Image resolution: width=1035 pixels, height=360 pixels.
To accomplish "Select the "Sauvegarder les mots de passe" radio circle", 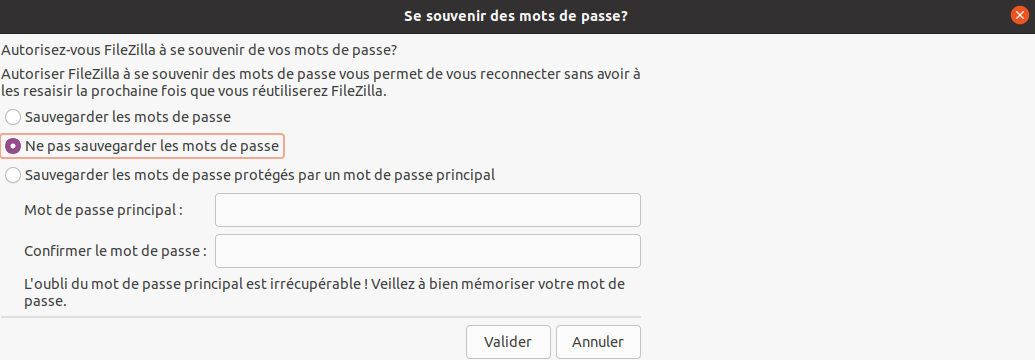I will tap(13, 118).
